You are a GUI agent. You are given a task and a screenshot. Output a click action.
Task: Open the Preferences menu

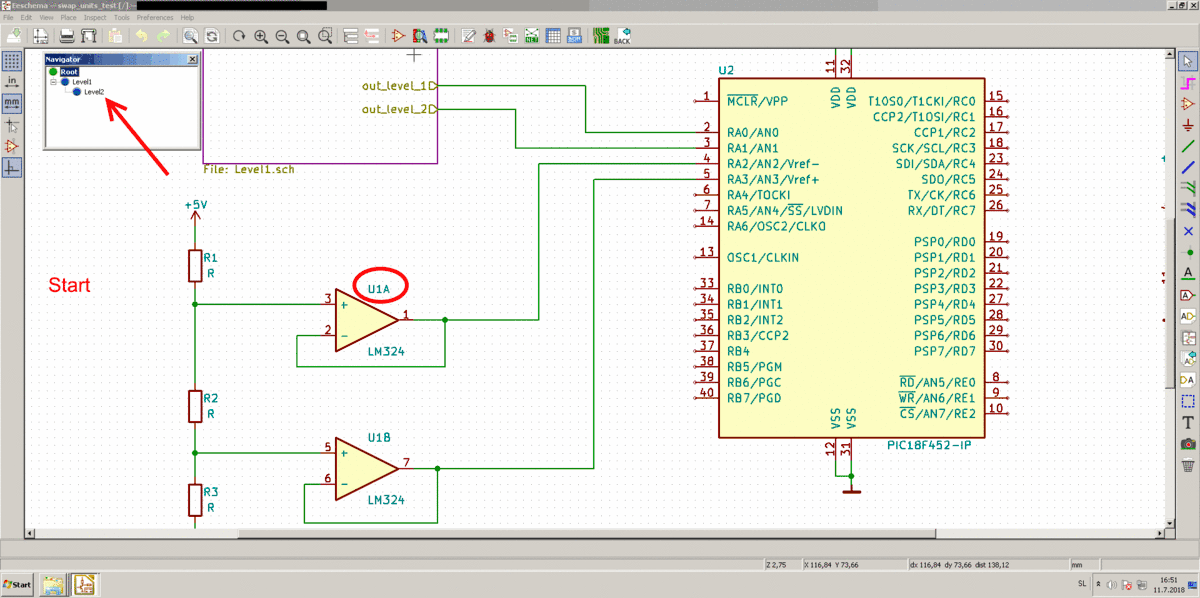(x=154, y=18)
